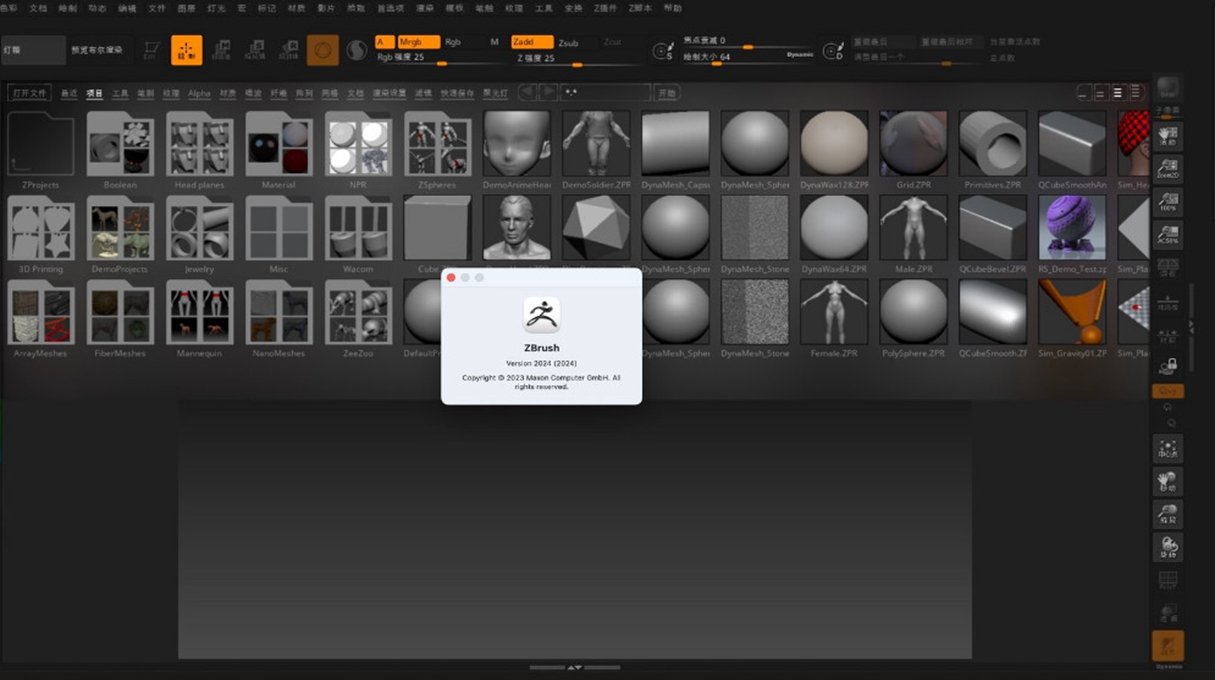Click the 缩放 zoom icon in right shelf
Screen dimensions: 1215x680
(1168, 515)
